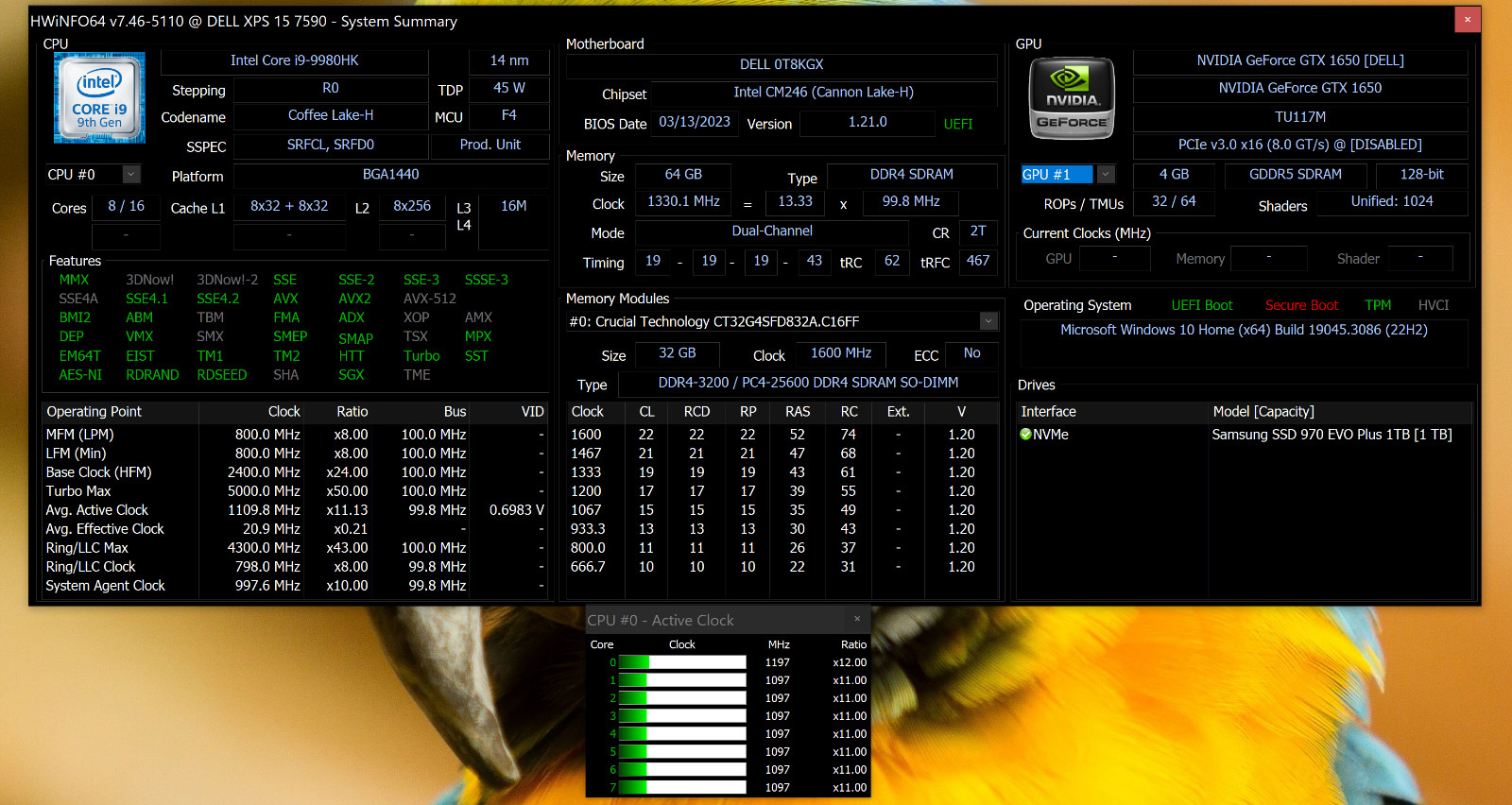Click the Windows 10 Home build text
Image resolution: width=1512 pixels, height=805 pixels.
pos(1244,330)
